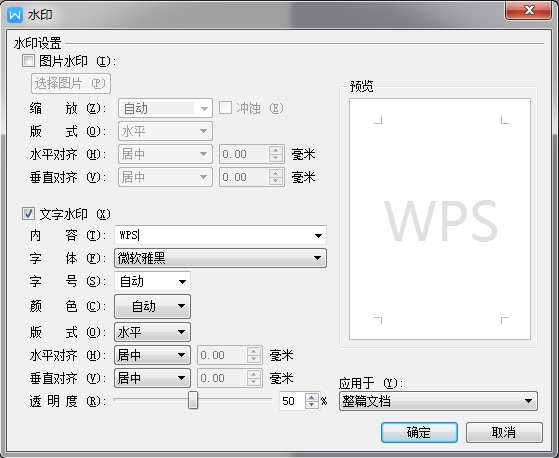This screenshot has height=458, width=559.
Task: Open text watermark 垂直对齐 dropdown
Action: pyautogui.click(x=152, y=378)
